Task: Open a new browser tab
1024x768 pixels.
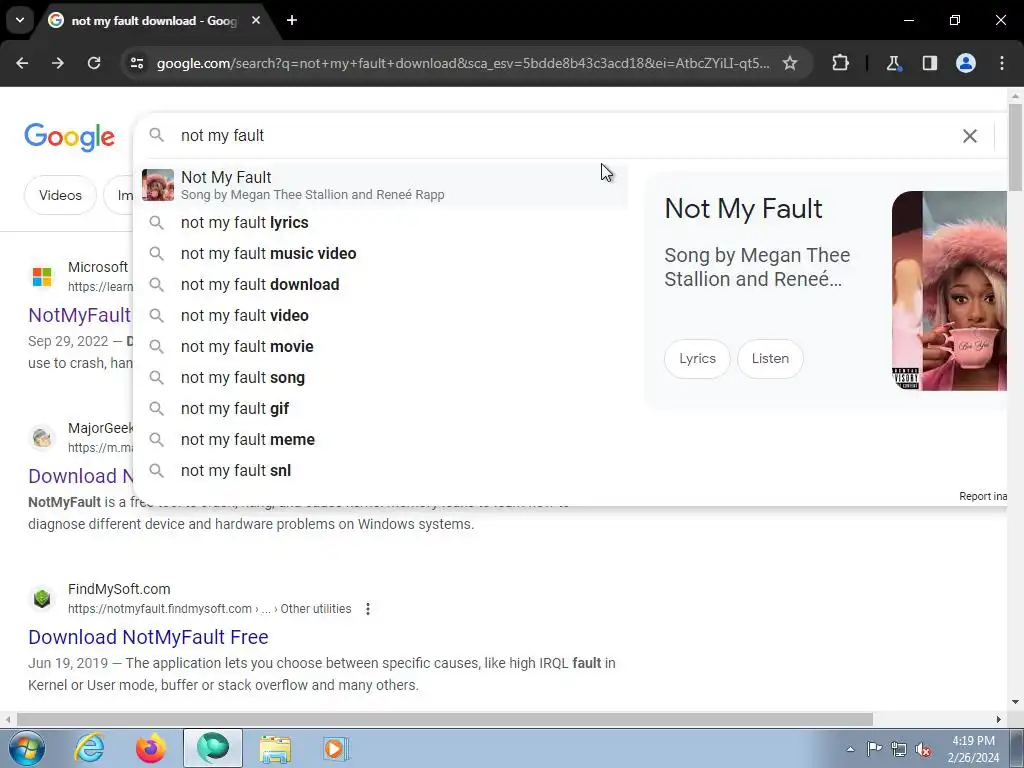Action: coord(292,20)
